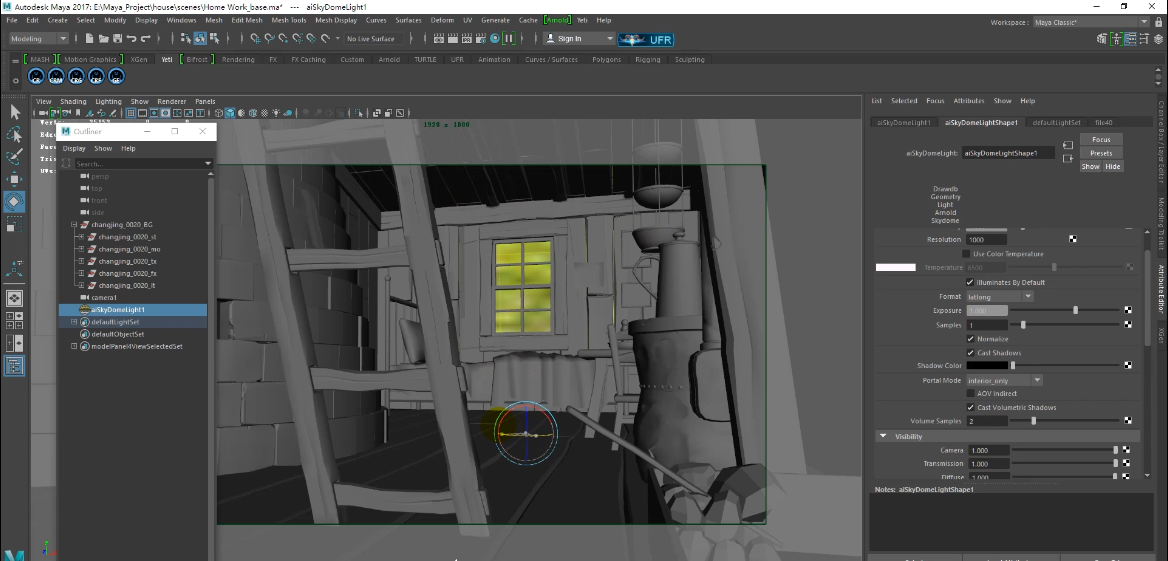
Task: Select camera1 in the Outliner
Action: (x=104, y=298)
